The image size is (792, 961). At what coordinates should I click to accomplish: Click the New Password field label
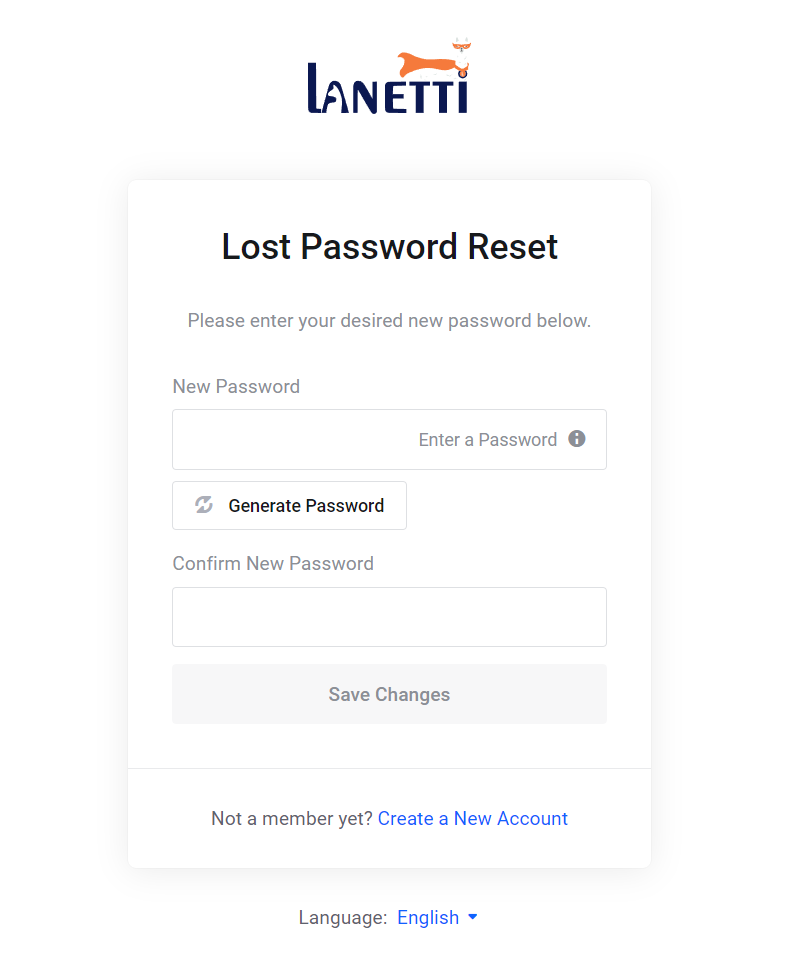(236, 387)
